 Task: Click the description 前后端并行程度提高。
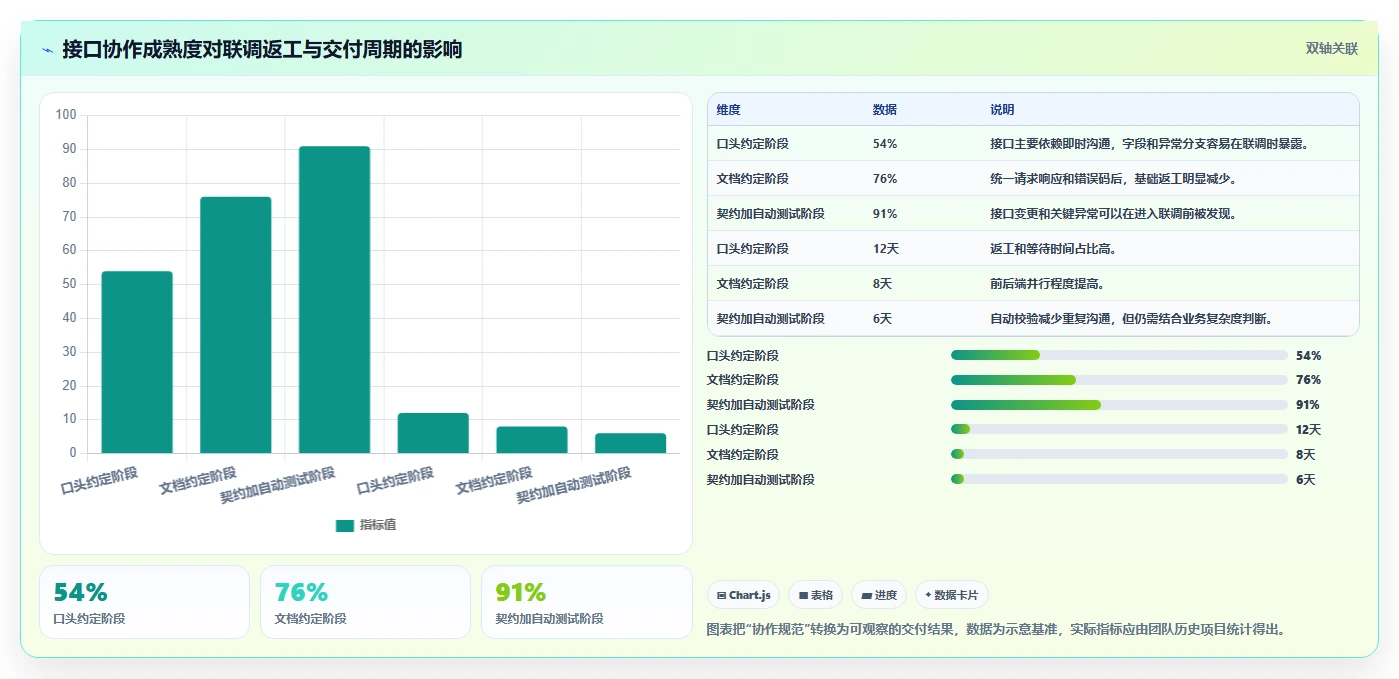pos(1048,284)
